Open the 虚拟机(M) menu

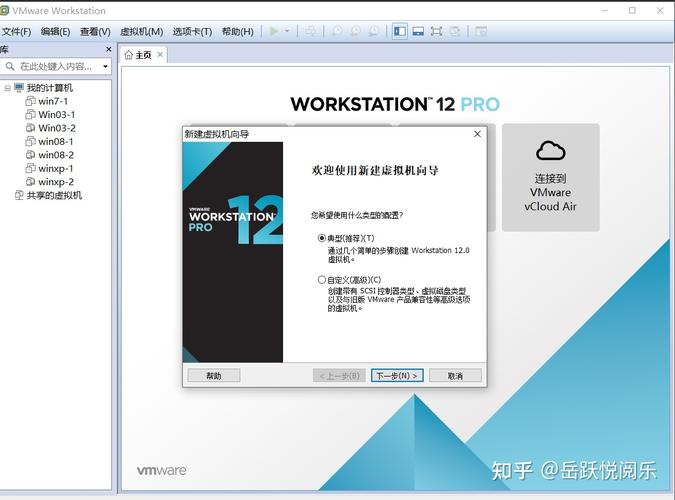coord(142,31)
